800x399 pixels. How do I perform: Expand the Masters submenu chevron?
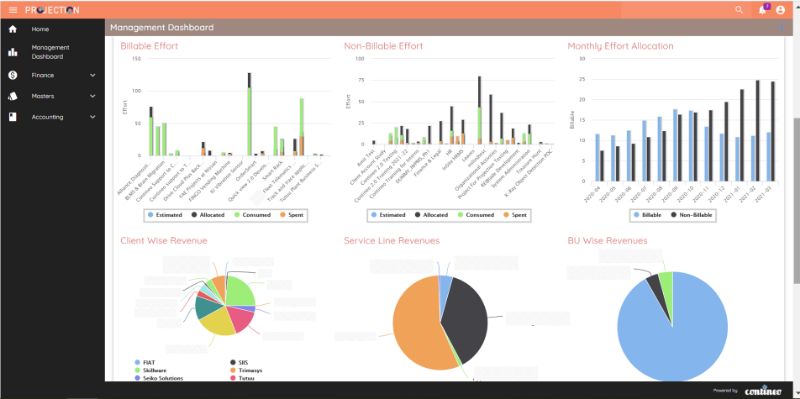[92, 96]
